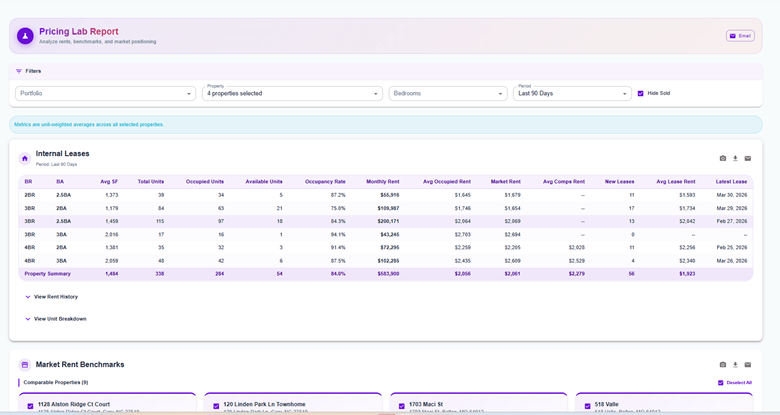Click Deselect All comparable properties

coord(735,382)
